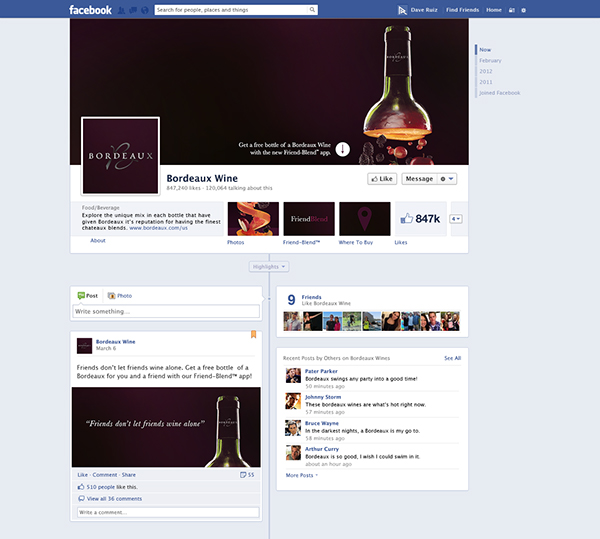Expand More Posts dropdown
The width and height of the screenshot is (600, 539).
(302, 475)
